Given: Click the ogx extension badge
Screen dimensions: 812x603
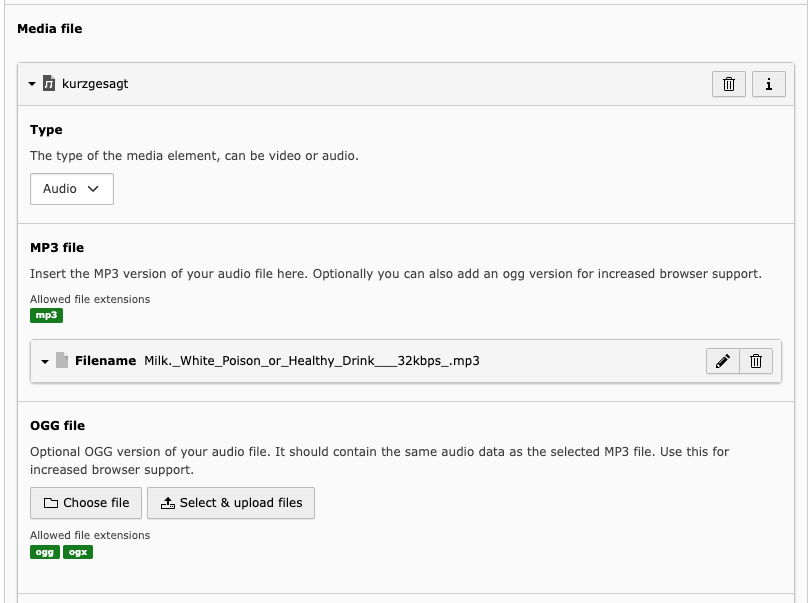Looking at the screenshot, I should (x=78, y=552).
